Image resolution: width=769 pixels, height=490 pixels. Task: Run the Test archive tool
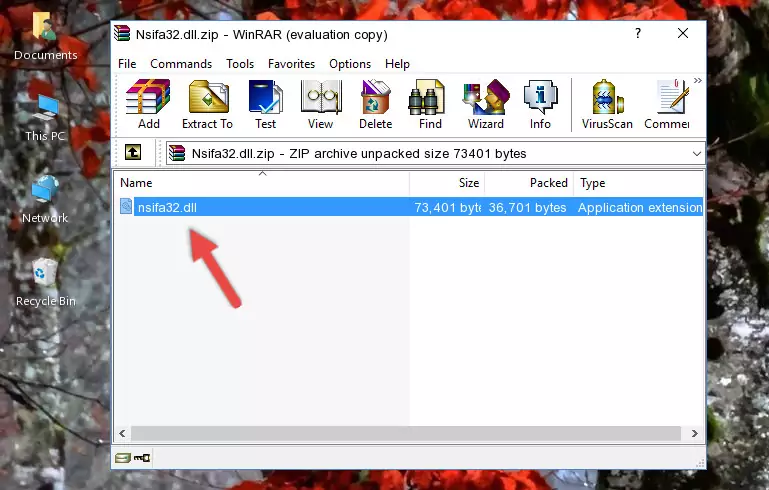pyautogui.click(x=265, y=104)
